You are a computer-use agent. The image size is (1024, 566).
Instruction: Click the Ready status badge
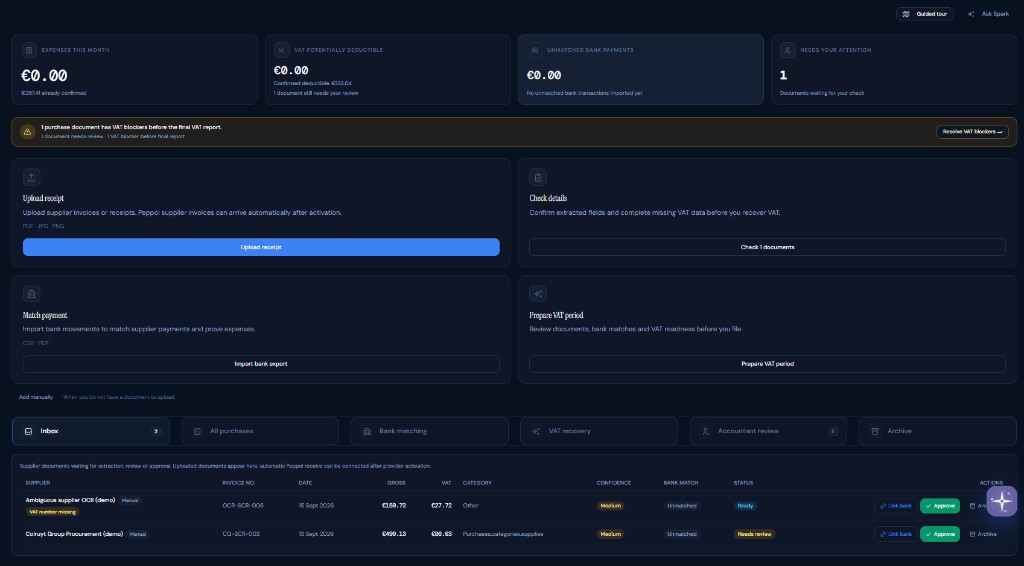click(744, 506)
